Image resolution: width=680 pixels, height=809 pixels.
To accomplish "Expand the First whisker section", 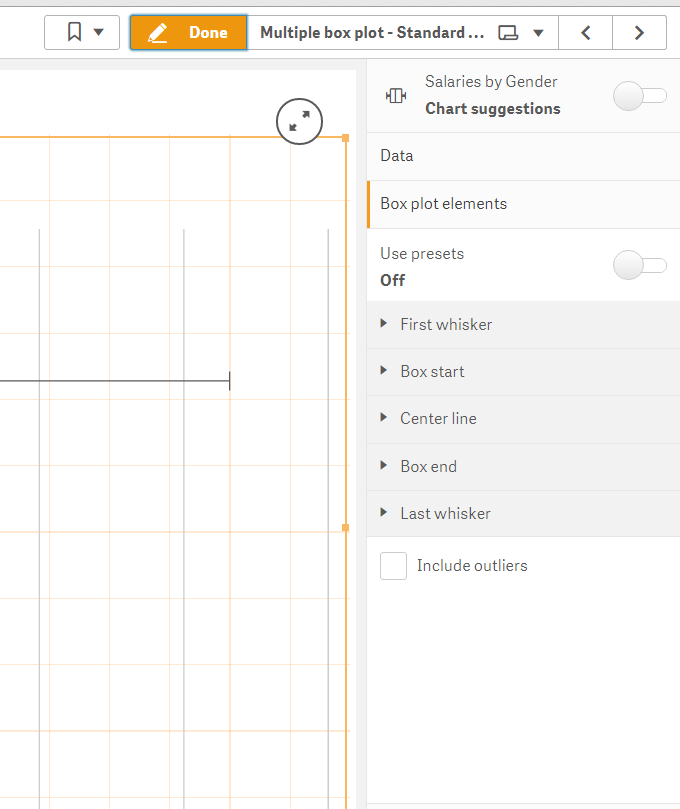I will pyautogui.click(x=383, y=324).
